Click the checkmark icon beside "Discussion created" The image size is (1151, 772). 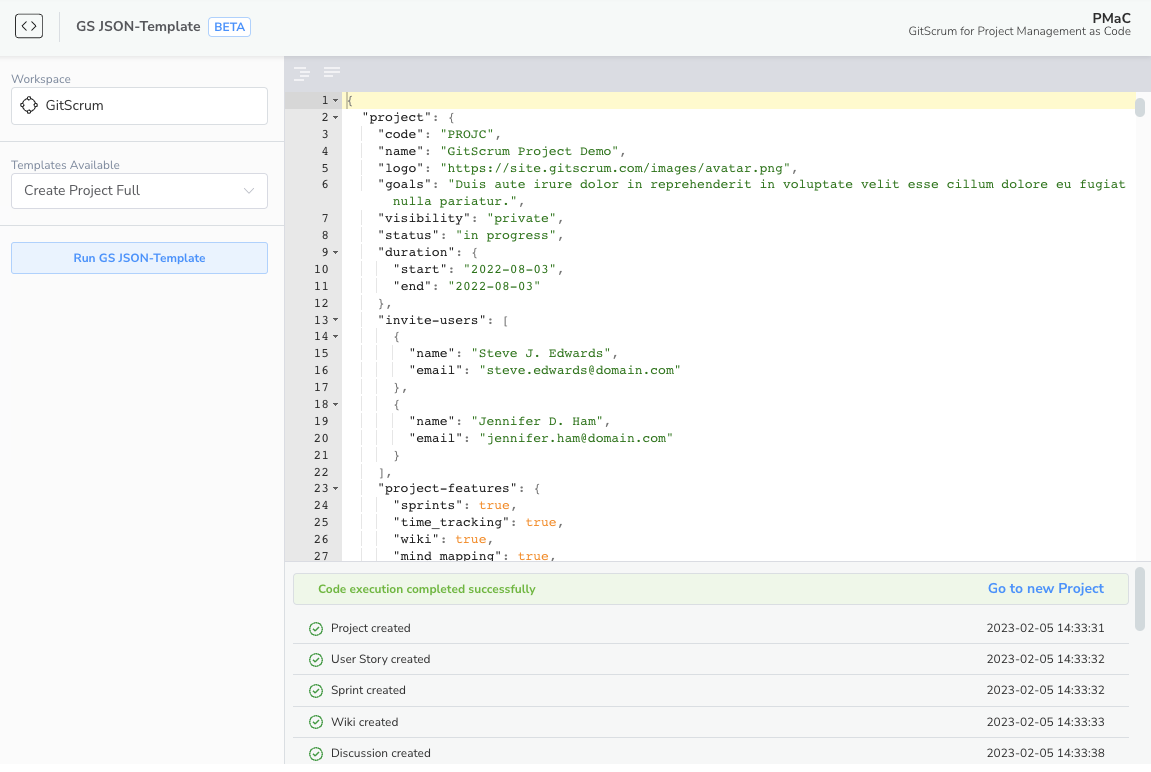(x=316, y=753)
